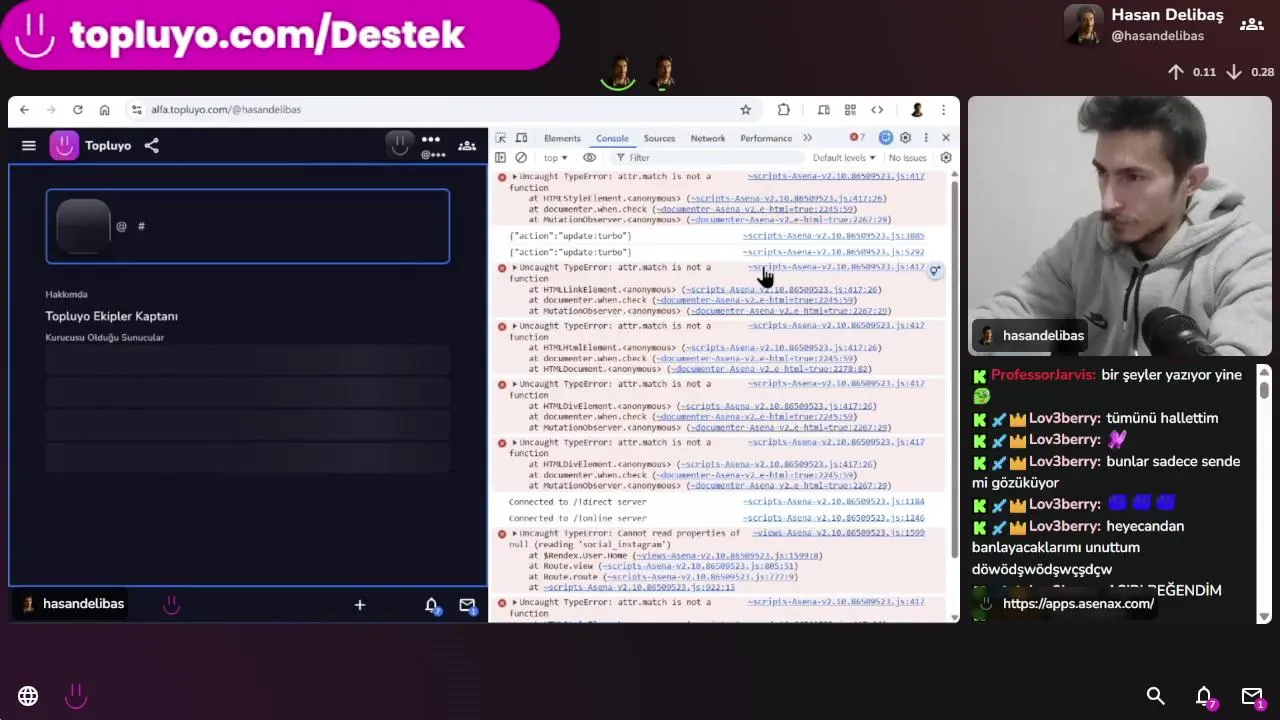Reload the browser page
The width and height of the screenshot is (1280, 720).
tap(77, 110)
